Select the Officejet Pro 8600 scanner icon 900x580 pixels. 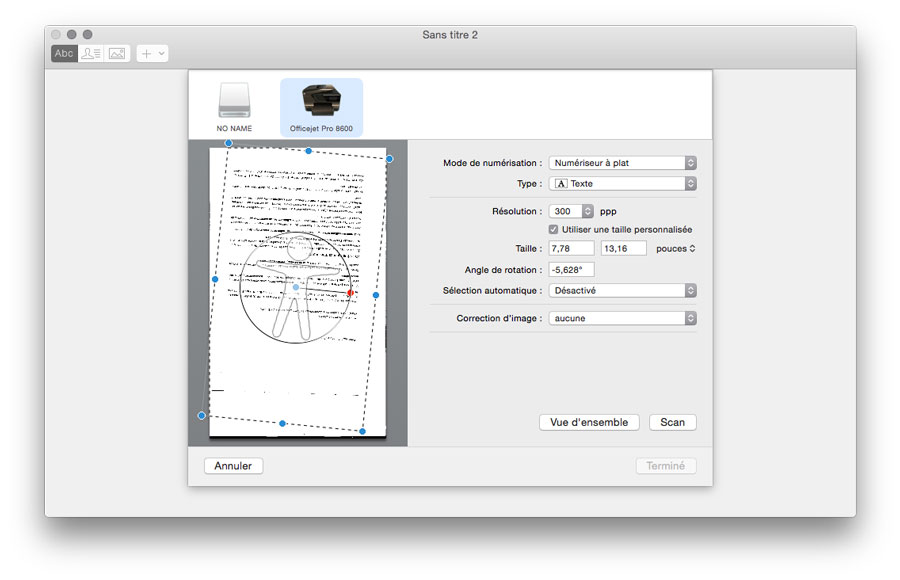click(320, 102)
